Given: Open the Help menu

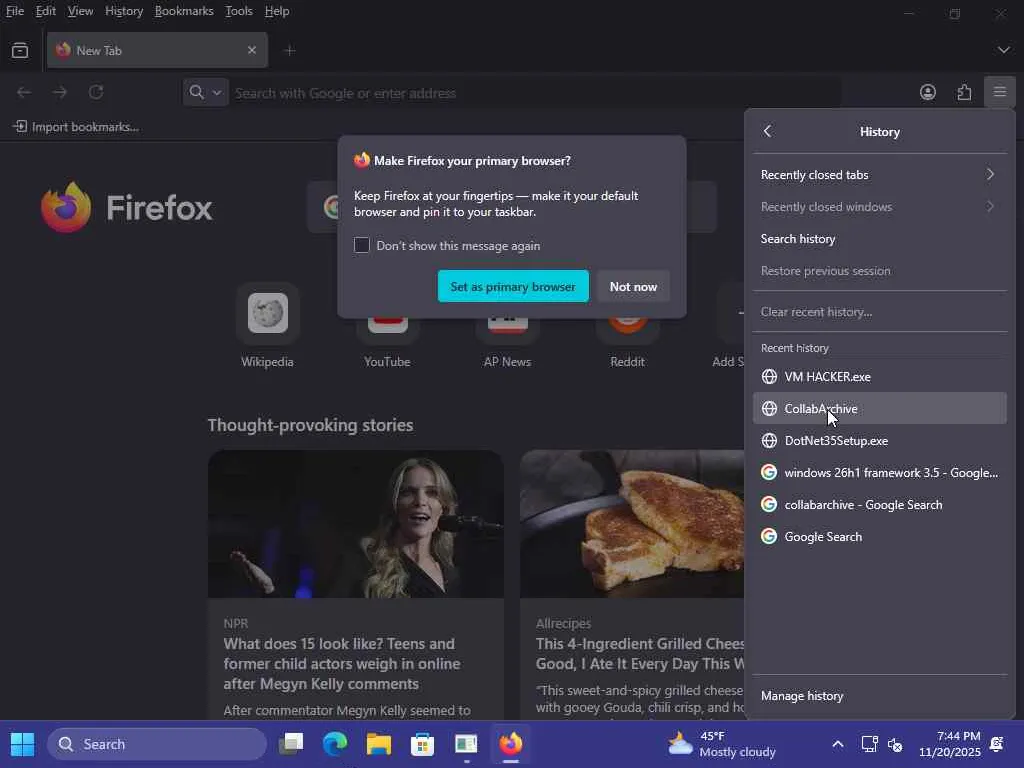Looking at the screenshot, I should click(277, 11).
